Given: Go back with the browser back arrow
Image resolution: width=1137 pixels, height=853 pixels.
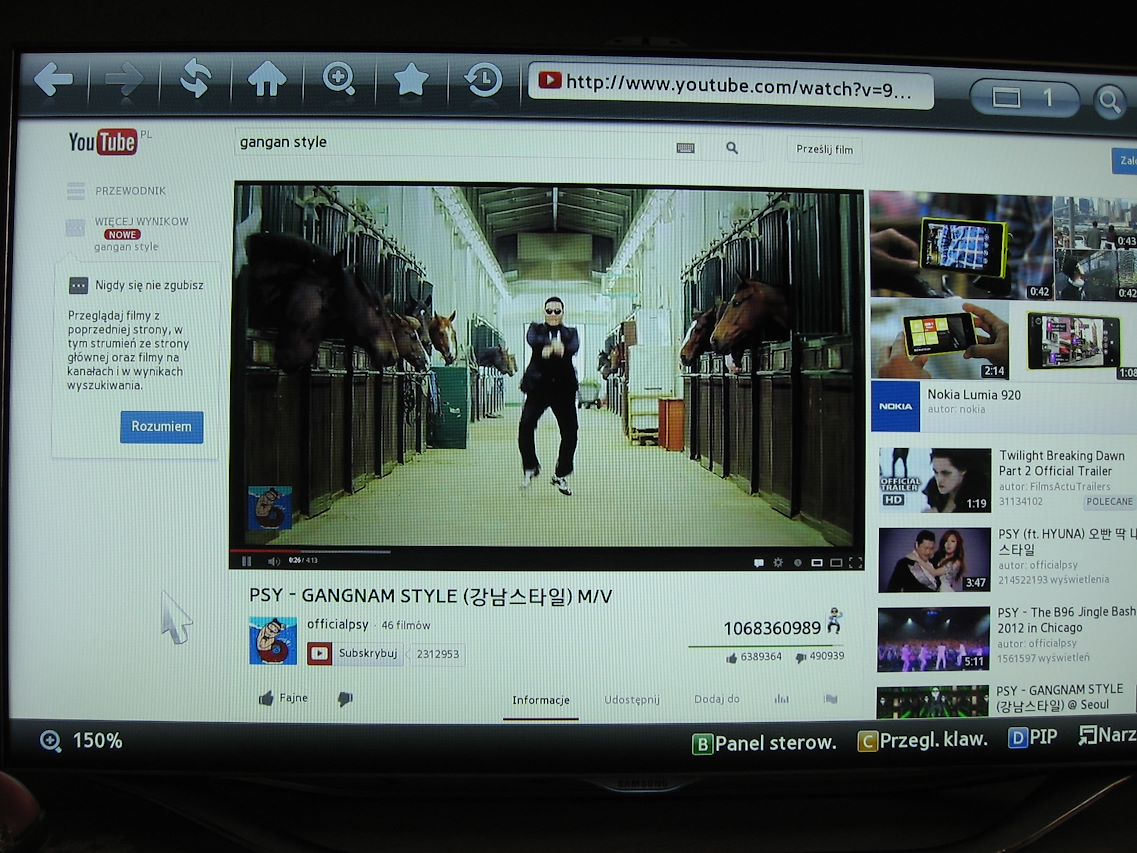Looking at the screenshot, I should [x=53, y=80].
